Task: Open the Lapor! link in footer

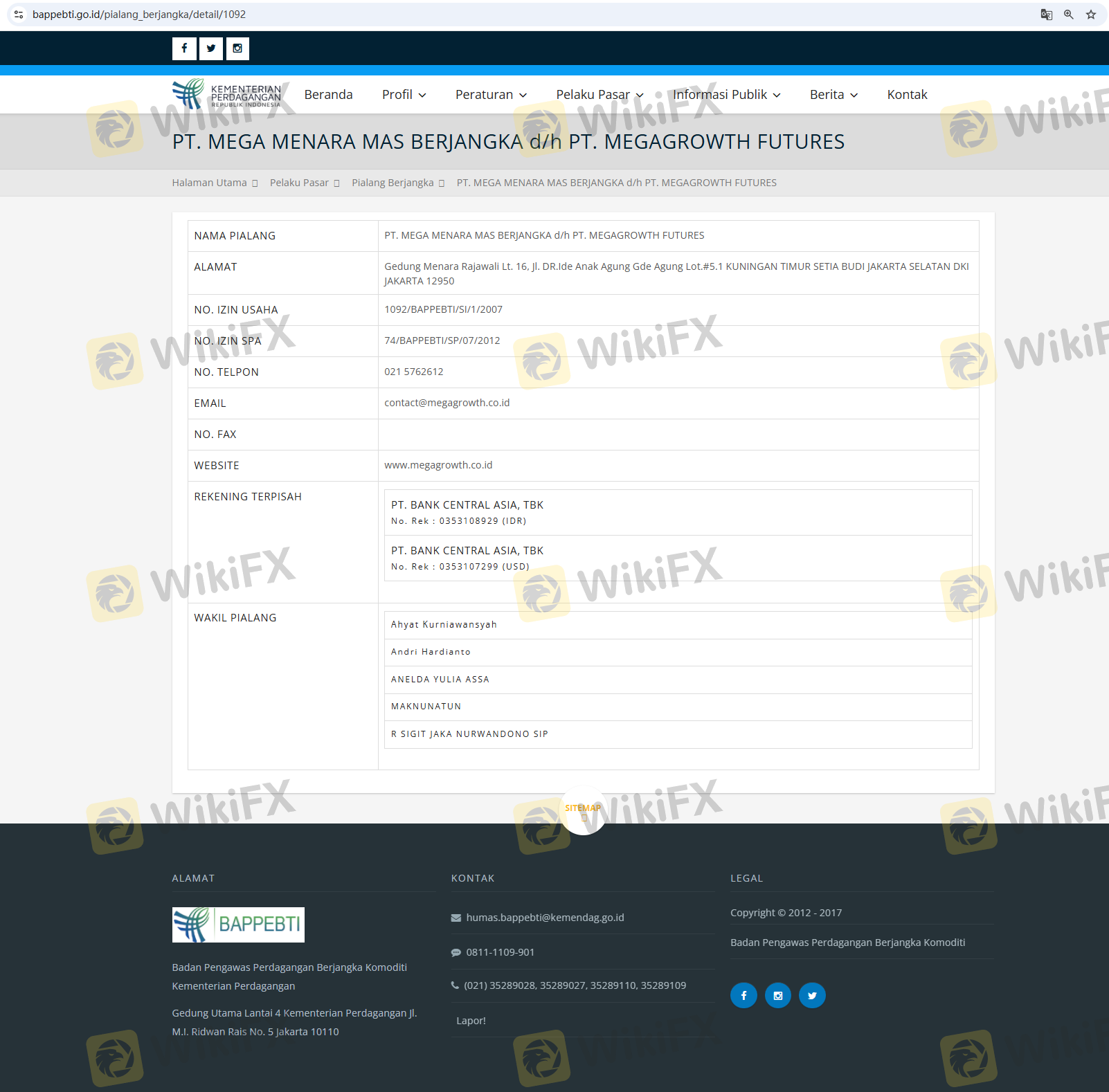Action: (x=471, y=1021)
